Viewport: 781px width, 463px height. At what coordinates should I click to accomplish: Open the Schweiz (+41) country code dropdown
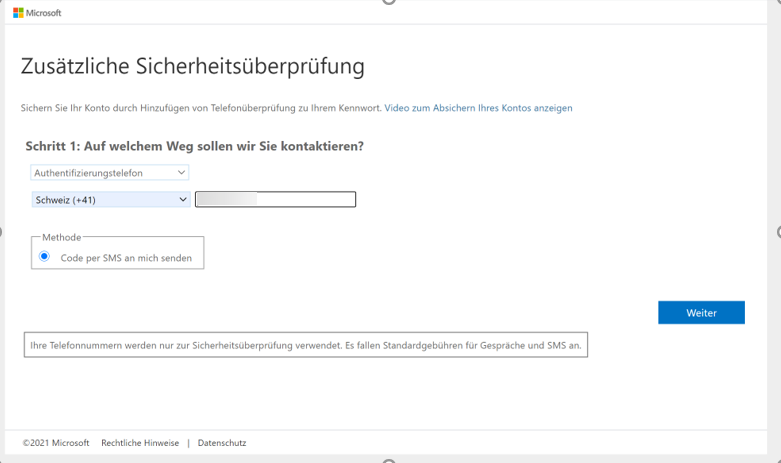(x=111, y=200)
